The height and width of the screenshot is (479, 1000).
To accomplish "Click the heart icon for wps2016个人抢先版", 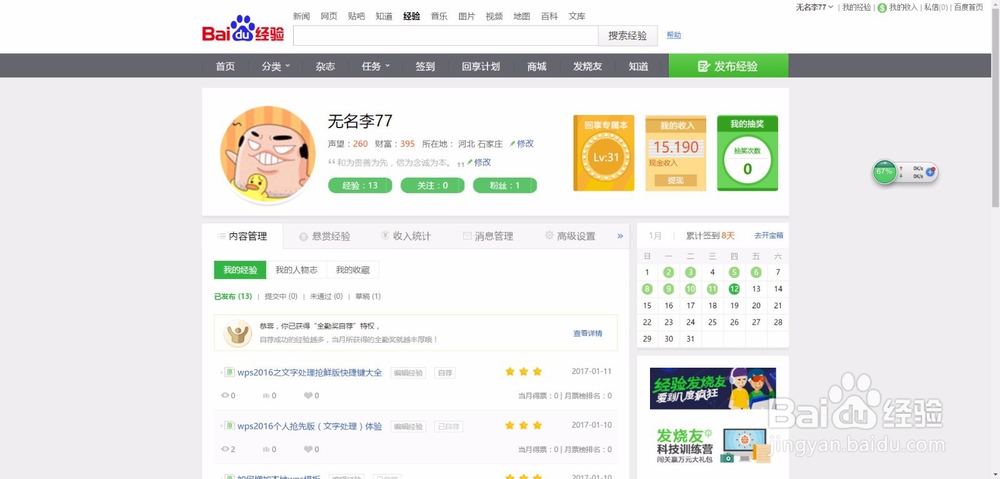I will pos(308,449).
